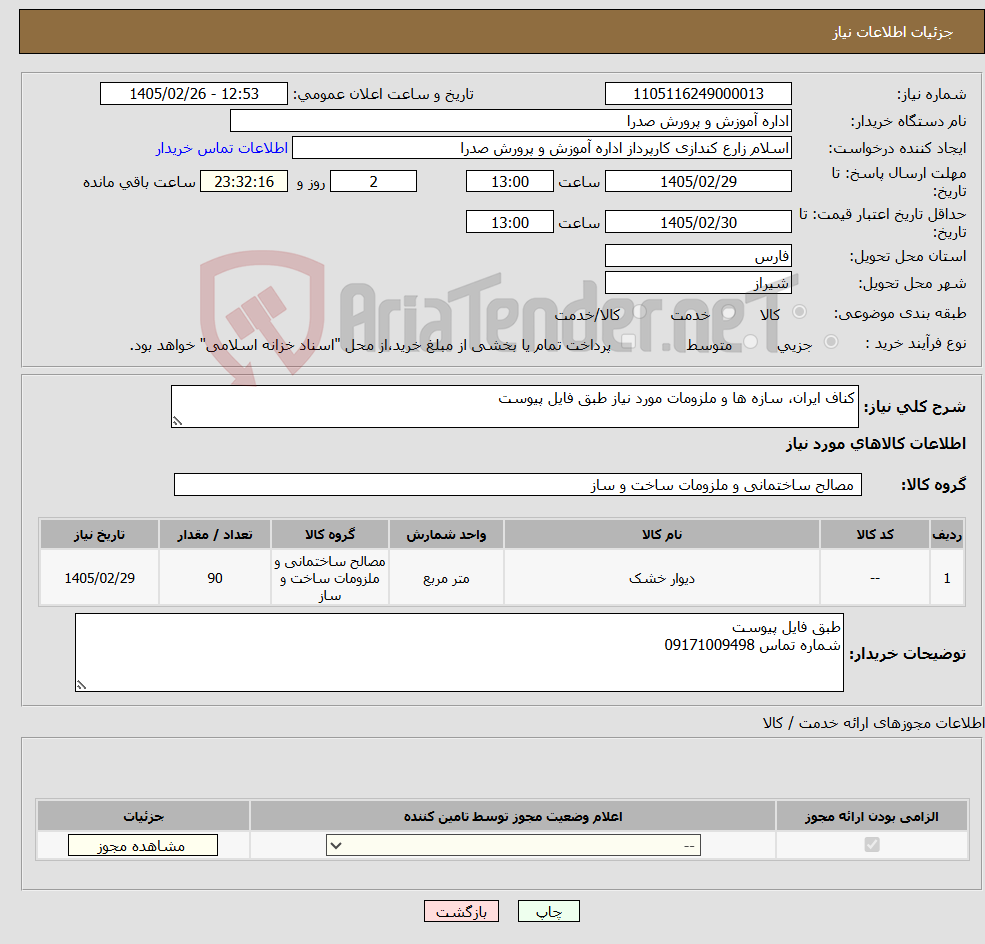985x944 pixels.
Task: Select the جزیی purchase type radio
Action: coord(830,342)
